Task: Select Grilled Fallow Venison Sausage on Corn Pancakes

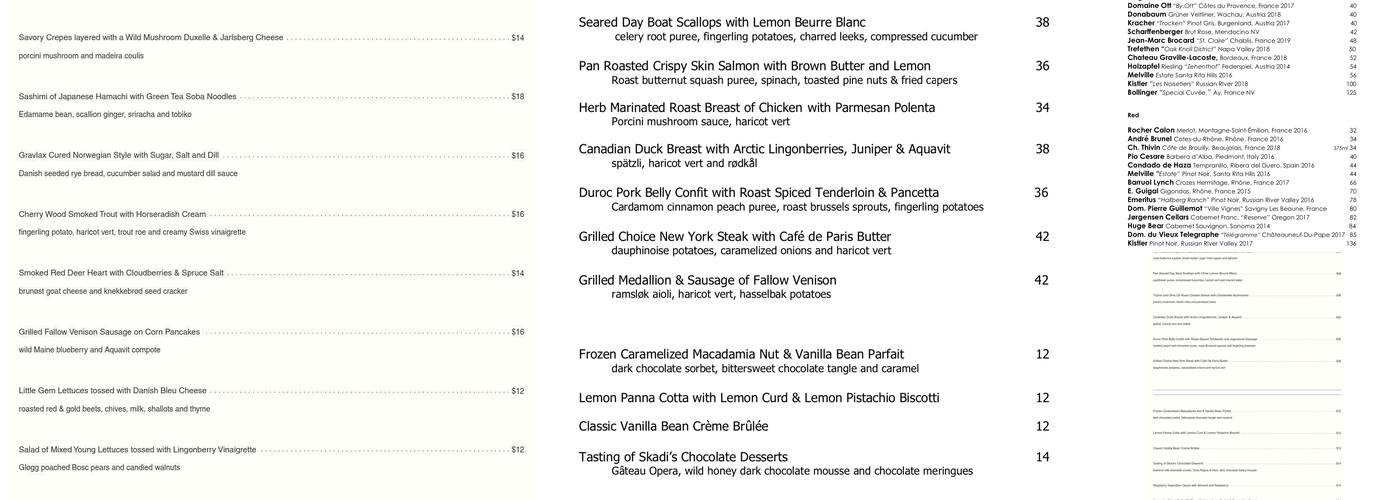Action: pyautogui.click(x=109, y=332)
